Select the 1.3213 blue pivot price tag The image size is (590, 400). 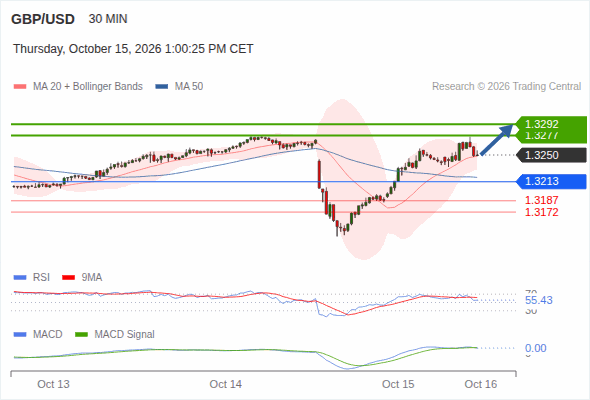coord(551,181)
